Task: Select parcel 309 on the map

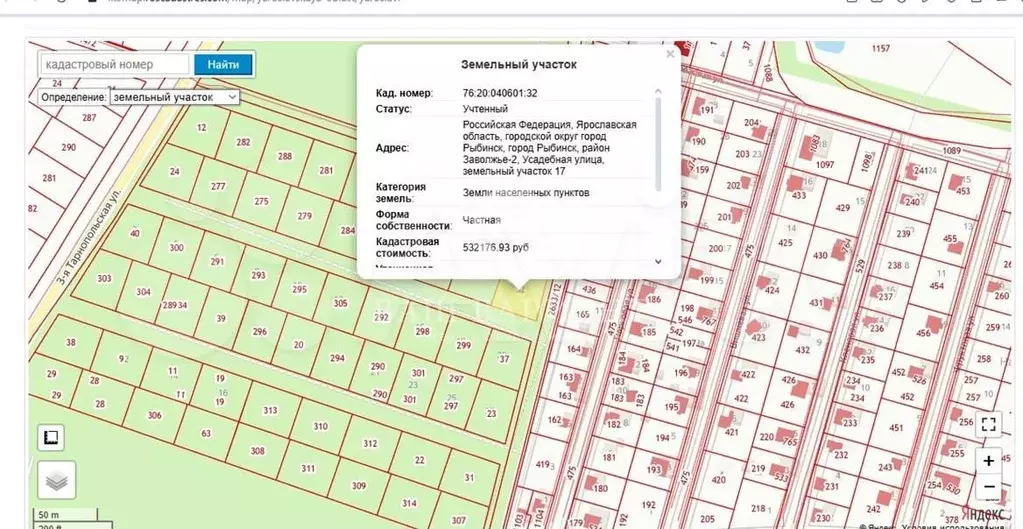Action: [x=359, y=485]
